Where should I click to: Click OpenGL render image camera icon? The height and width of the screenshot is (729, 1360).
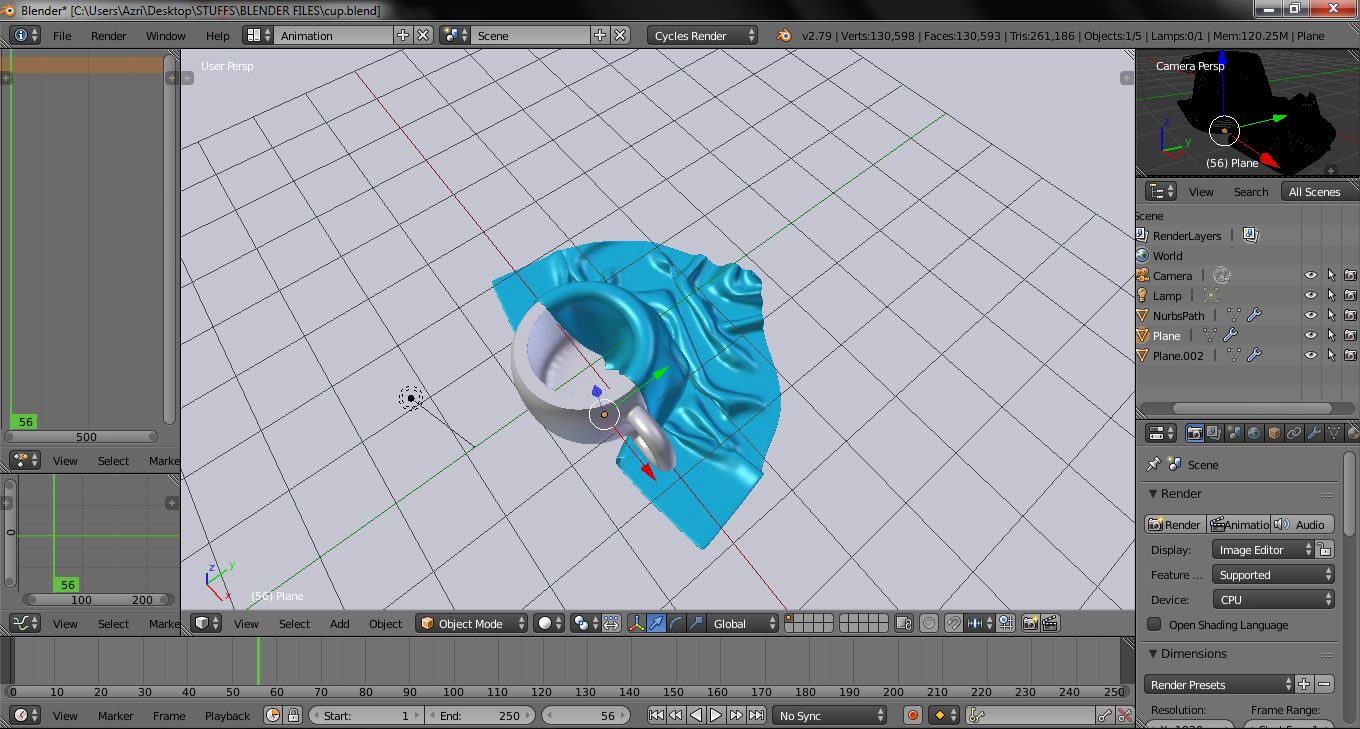(x=1031, y=623)
